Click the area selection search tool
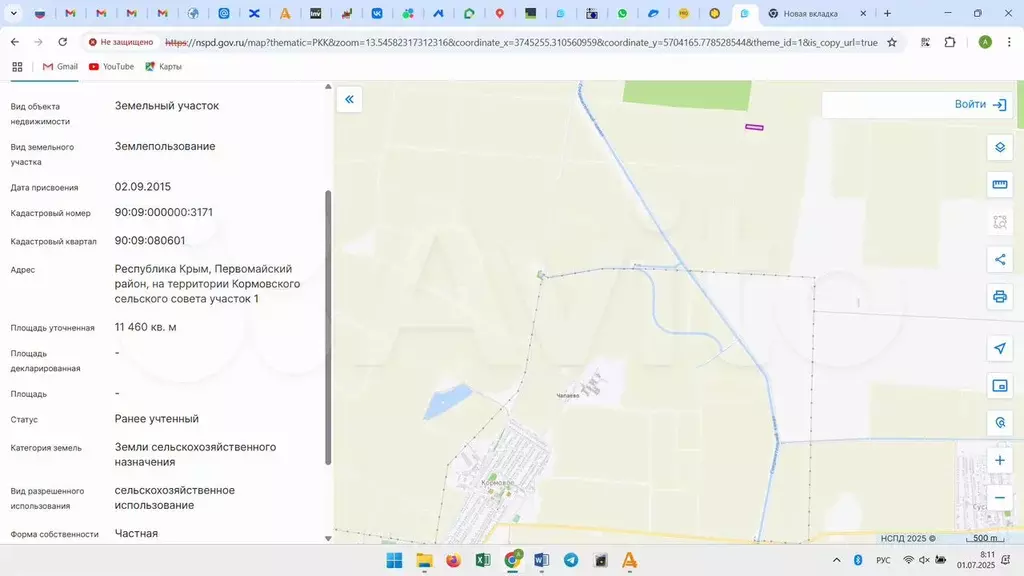Viewport: 1024px width, 576px height. click(x=1000, y=222)
